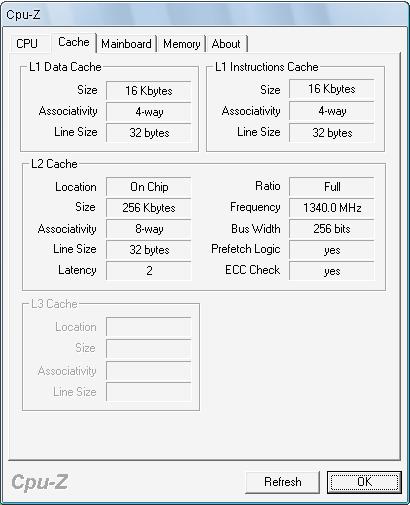Click the 'ECC Check' label
The width and height of the screenshot is (410, 505).
pyautogui.click(x=253, y=270)
